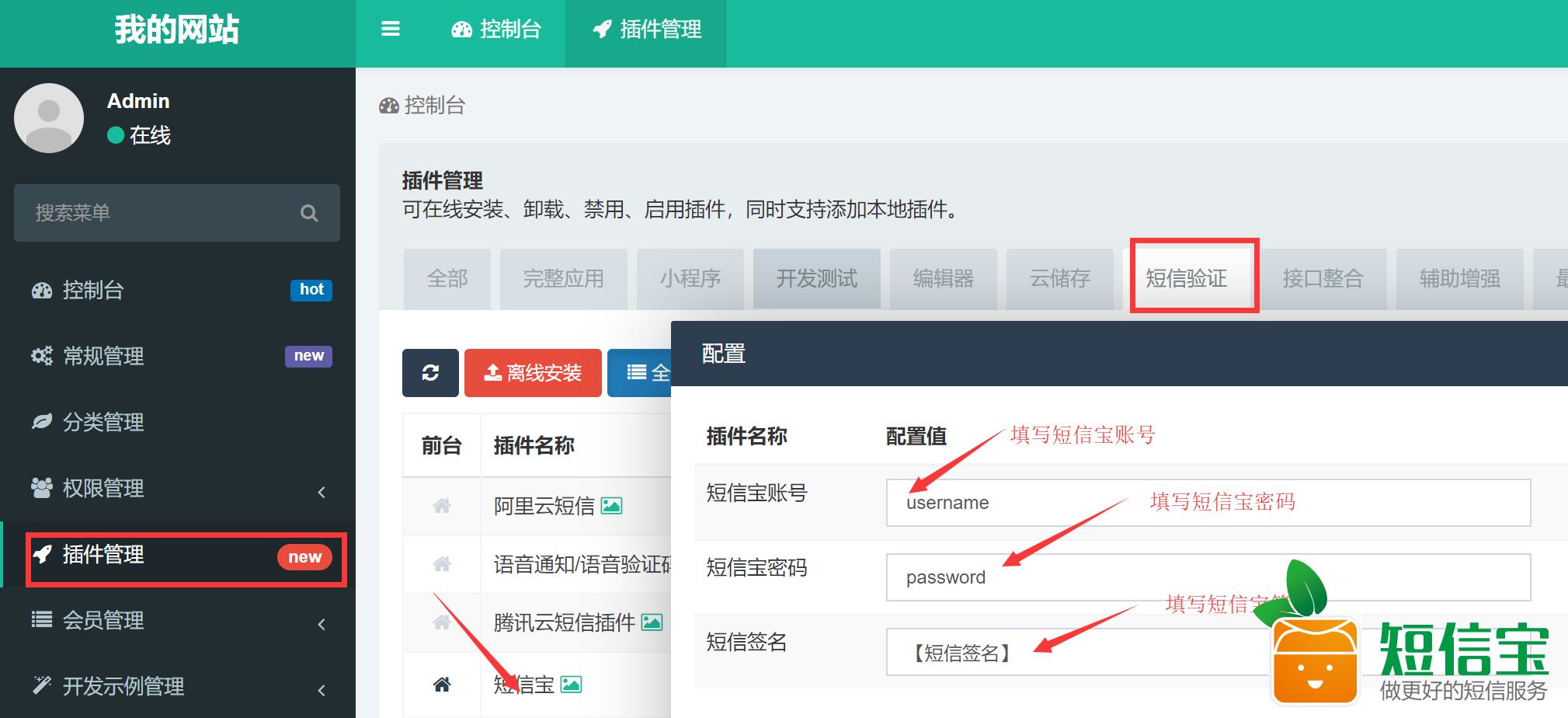Click the Admin user avatar

click(49, 118)
